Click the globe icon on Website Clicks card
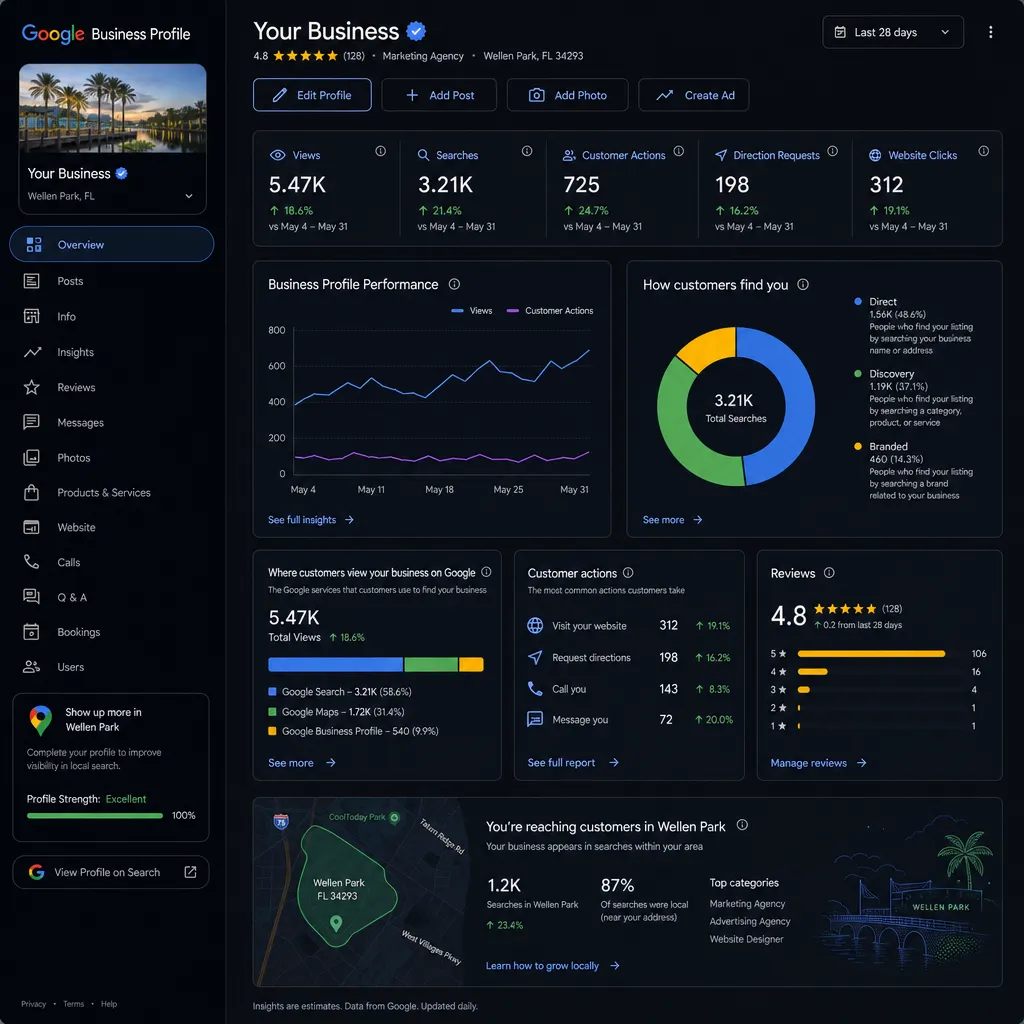Viewport: 1024px width, 1024px height. [875, 155]
